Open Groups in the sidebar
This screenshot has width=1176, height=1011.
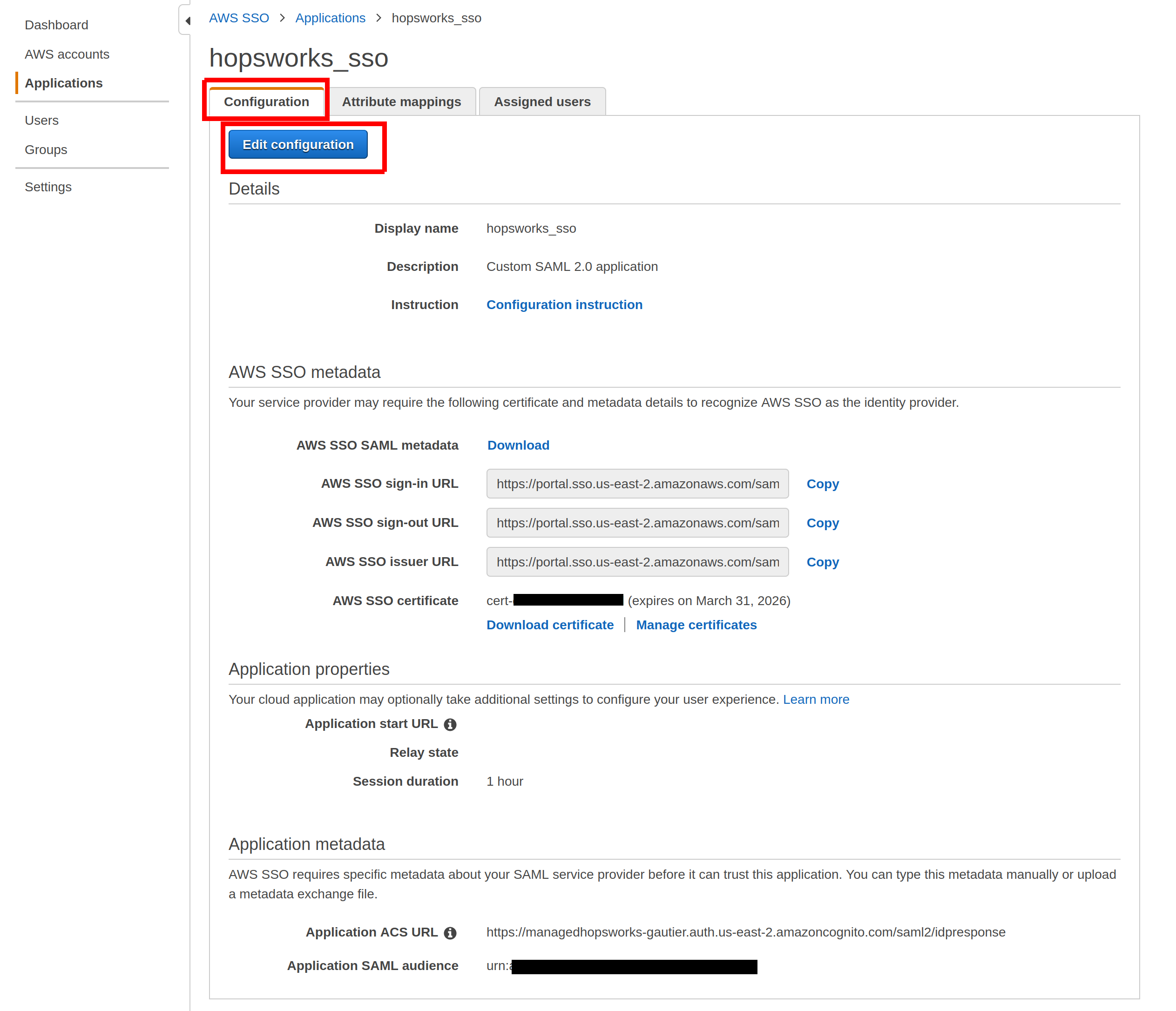click(46, 150)
